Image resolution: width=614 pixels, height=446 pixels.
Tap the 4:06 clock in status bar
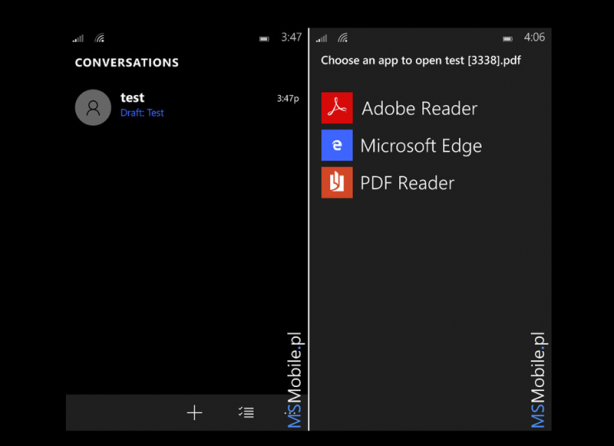pyautogui.click(x=534, y=37)
